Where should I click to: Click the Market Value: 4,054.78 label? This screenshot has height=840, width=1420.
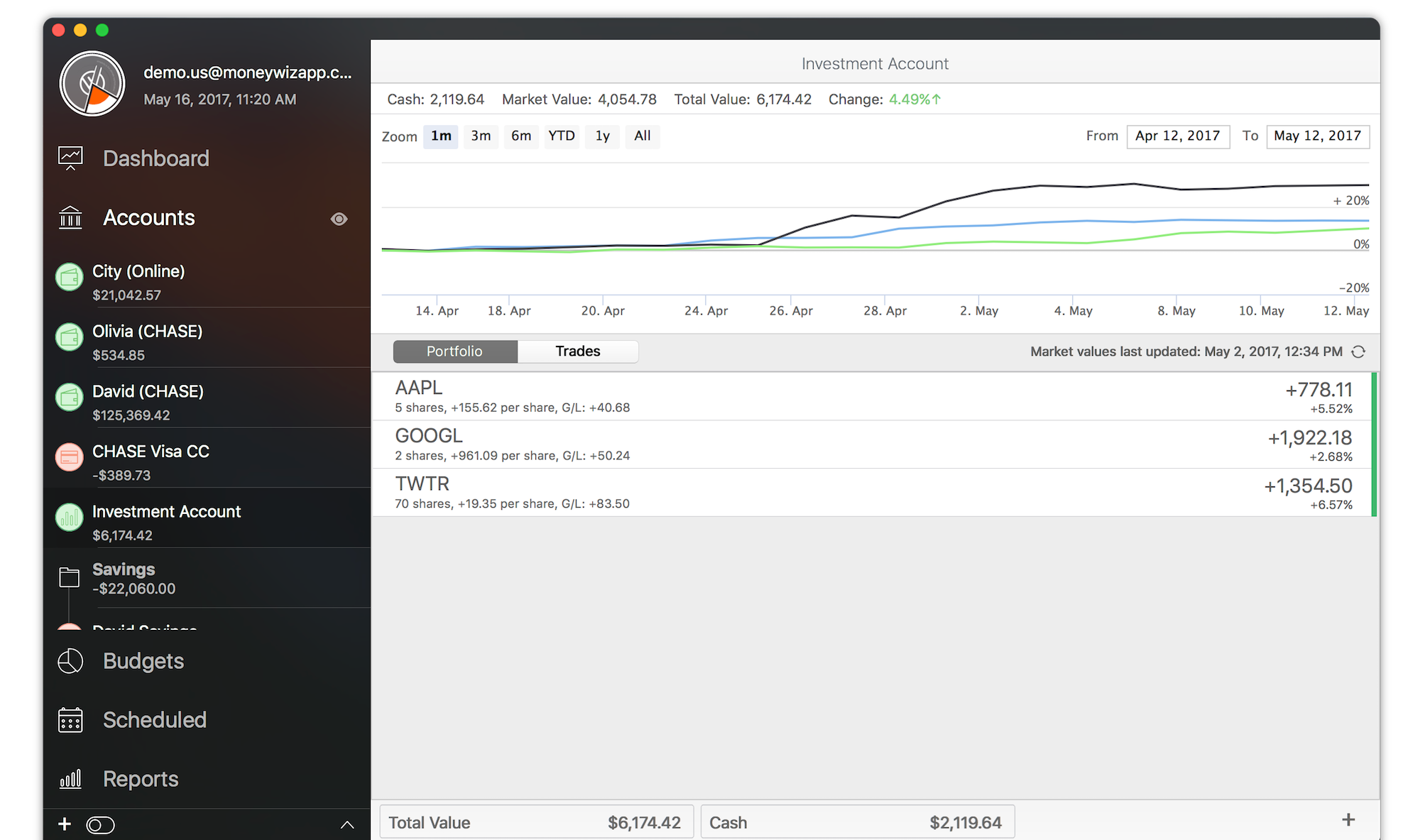coord(579,99)
